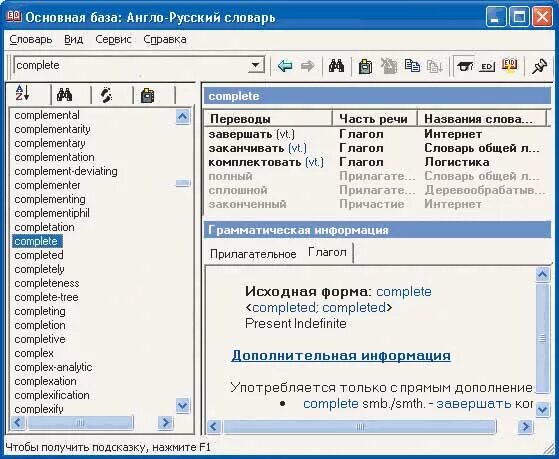559x459 pixels.
Task: Click word list vertical scrollbar thumb
Action: 183,183
